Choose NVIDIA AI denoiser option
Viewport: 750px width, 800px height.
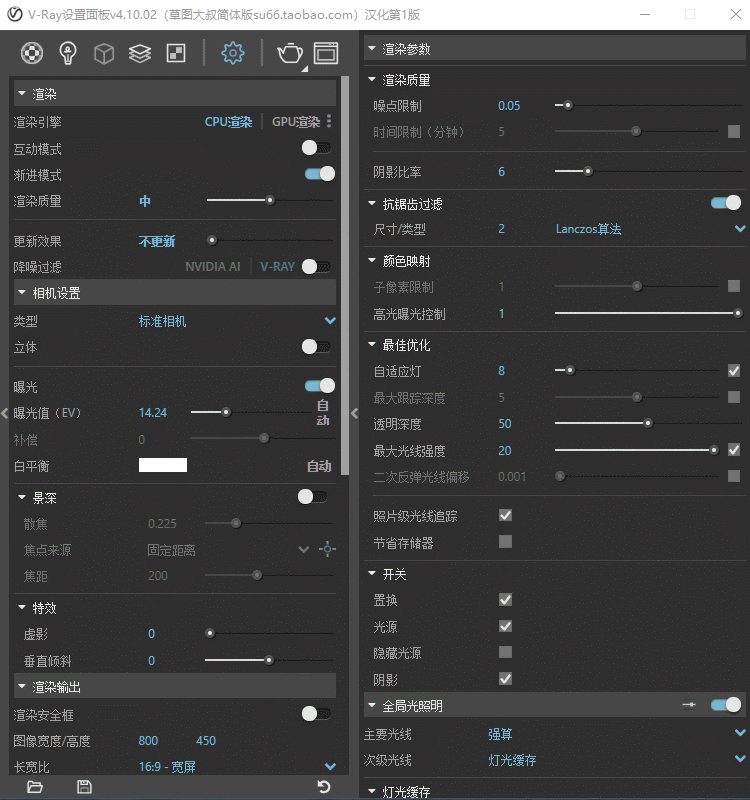pyautogui.click(x=212, y=267)
